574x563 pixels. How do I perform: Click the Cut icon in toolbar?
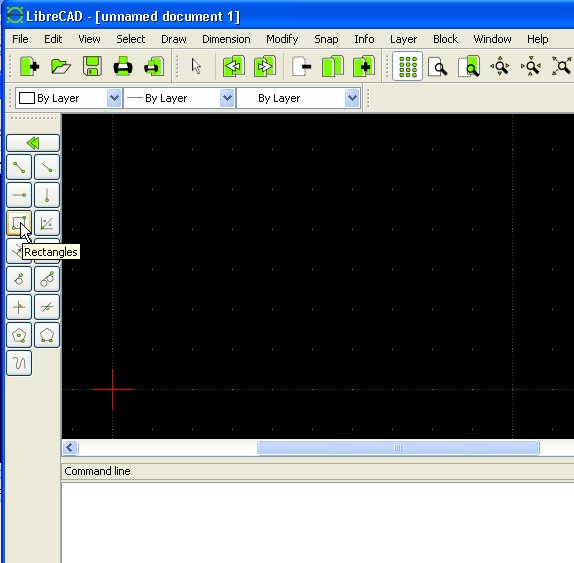coord(302,67)
